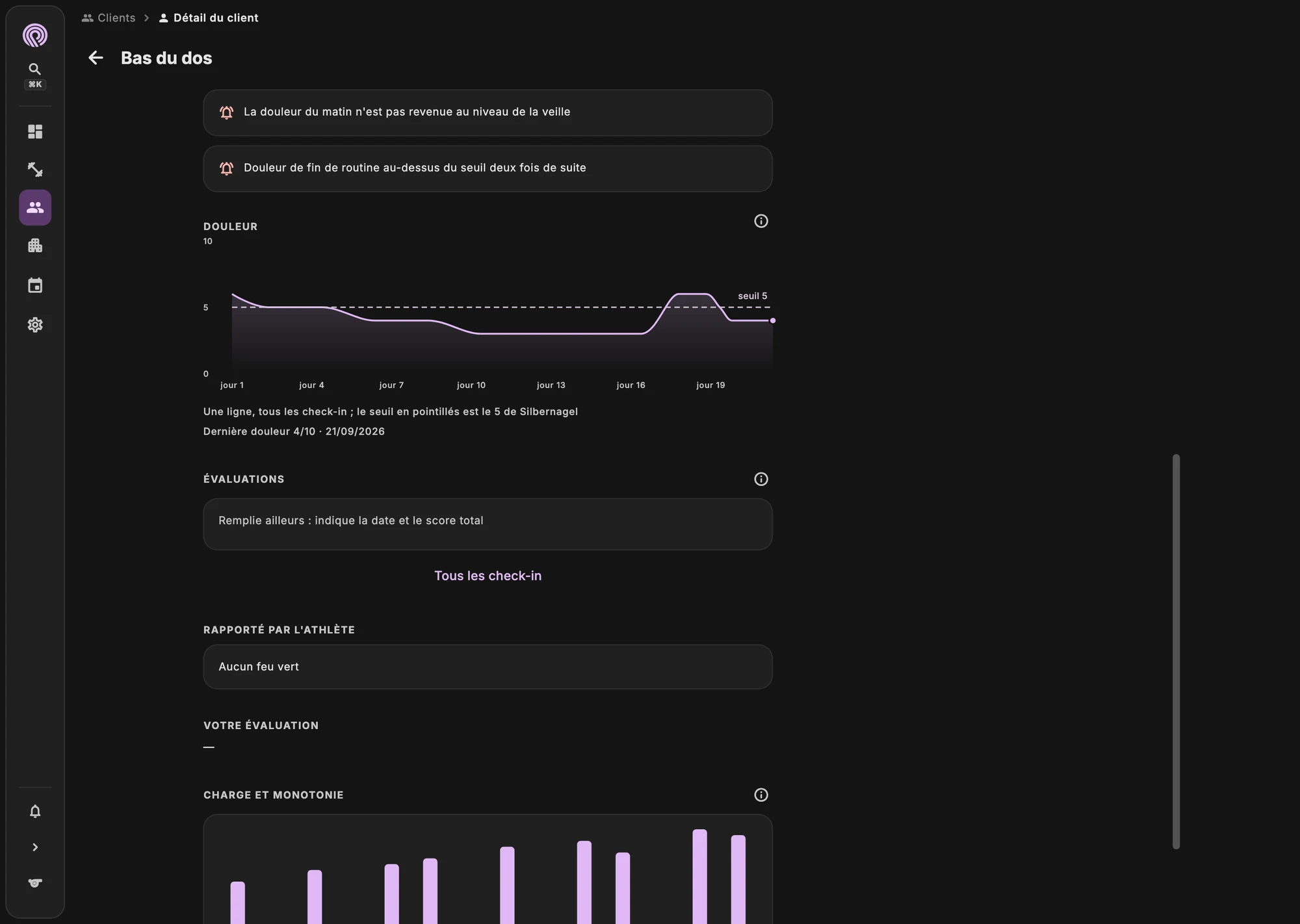The image size is (1300, 924).
Task: Click the Aucun feu vert card
Action: point(487,667)
